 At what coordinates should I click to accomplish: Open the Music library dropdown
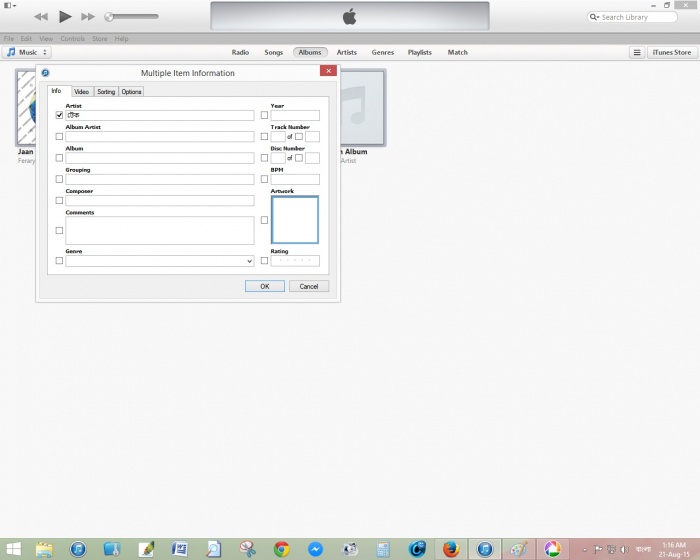click(x=27, y=52)
